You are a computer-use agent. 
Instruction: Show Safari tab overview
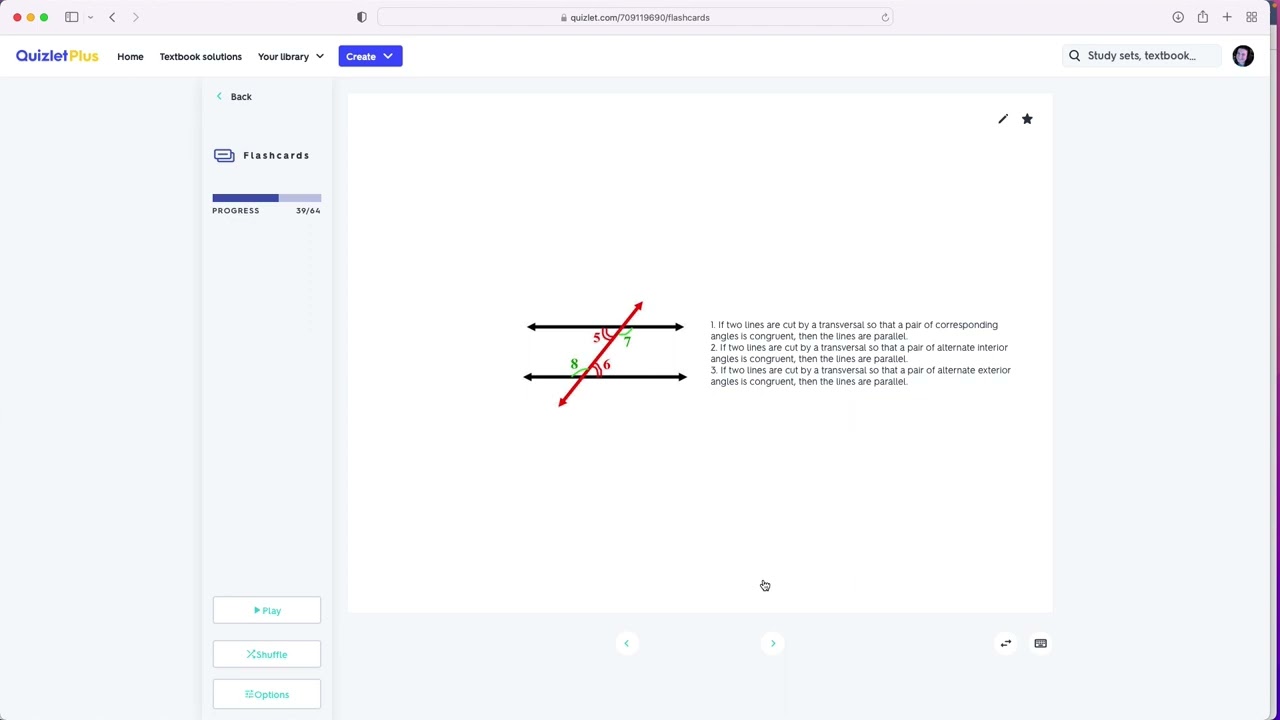[1251, 17]
